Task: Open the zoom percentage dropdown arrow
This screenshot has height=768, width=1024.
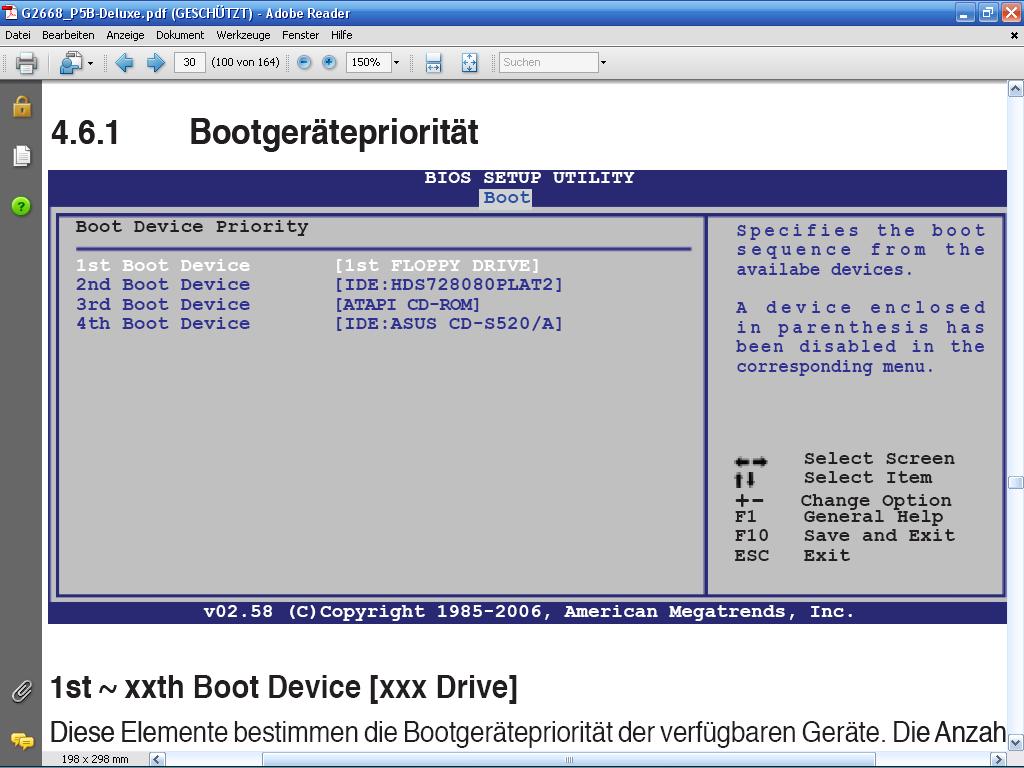Action: tap(396, 63)
